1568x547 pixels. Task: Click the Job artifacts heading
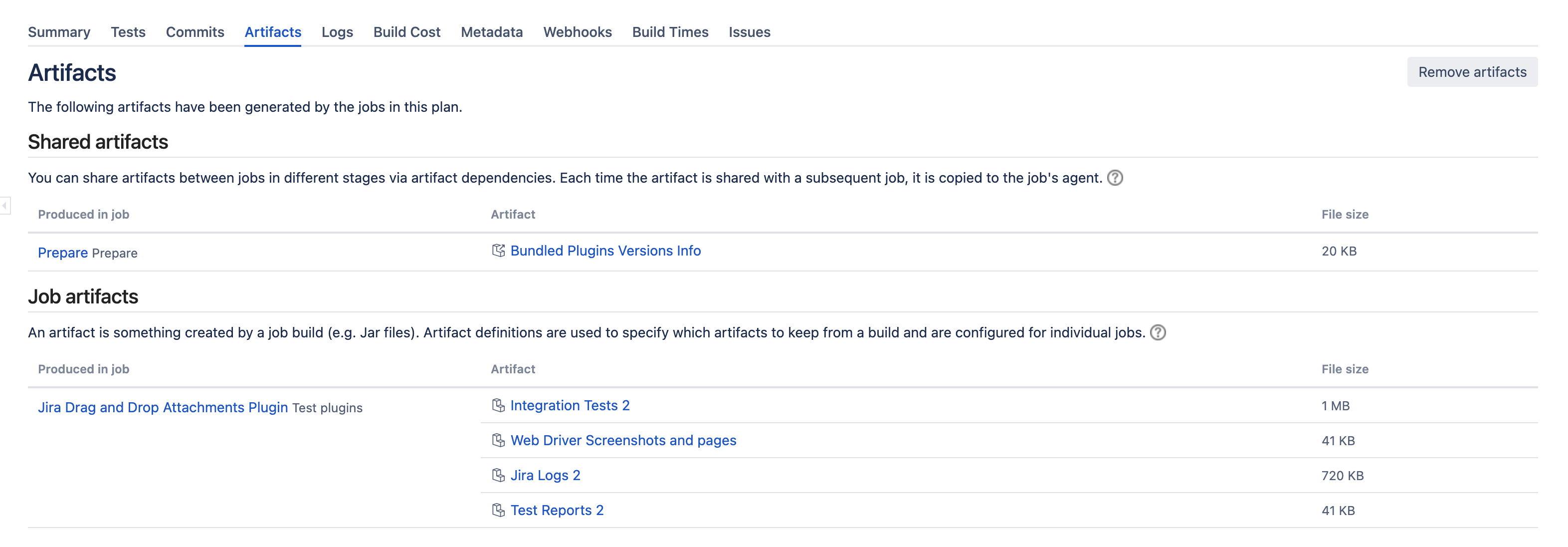tap(83, 296)
